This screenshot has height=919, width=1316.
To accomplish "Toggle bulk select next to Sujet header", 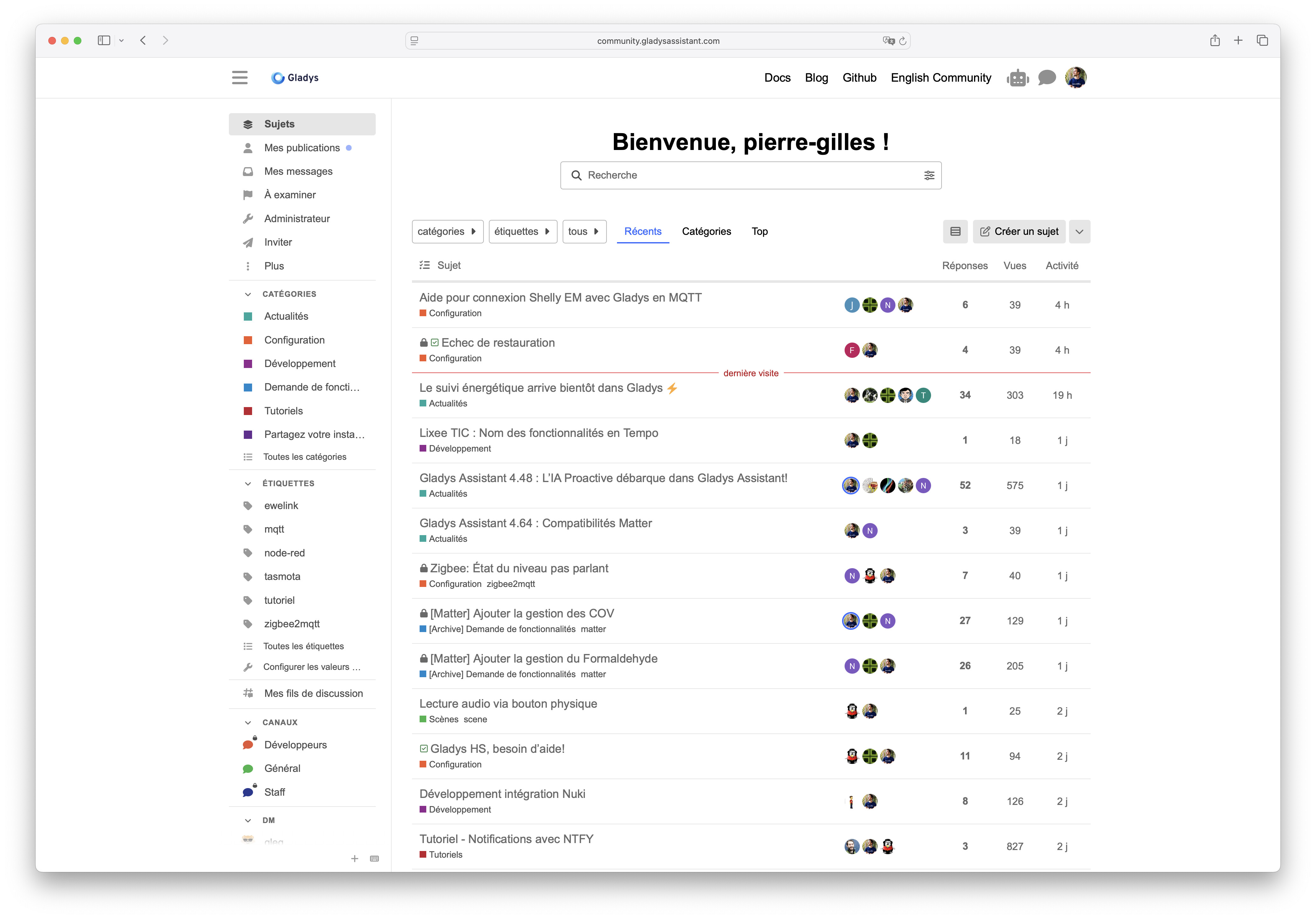I will tap(425, 265).
